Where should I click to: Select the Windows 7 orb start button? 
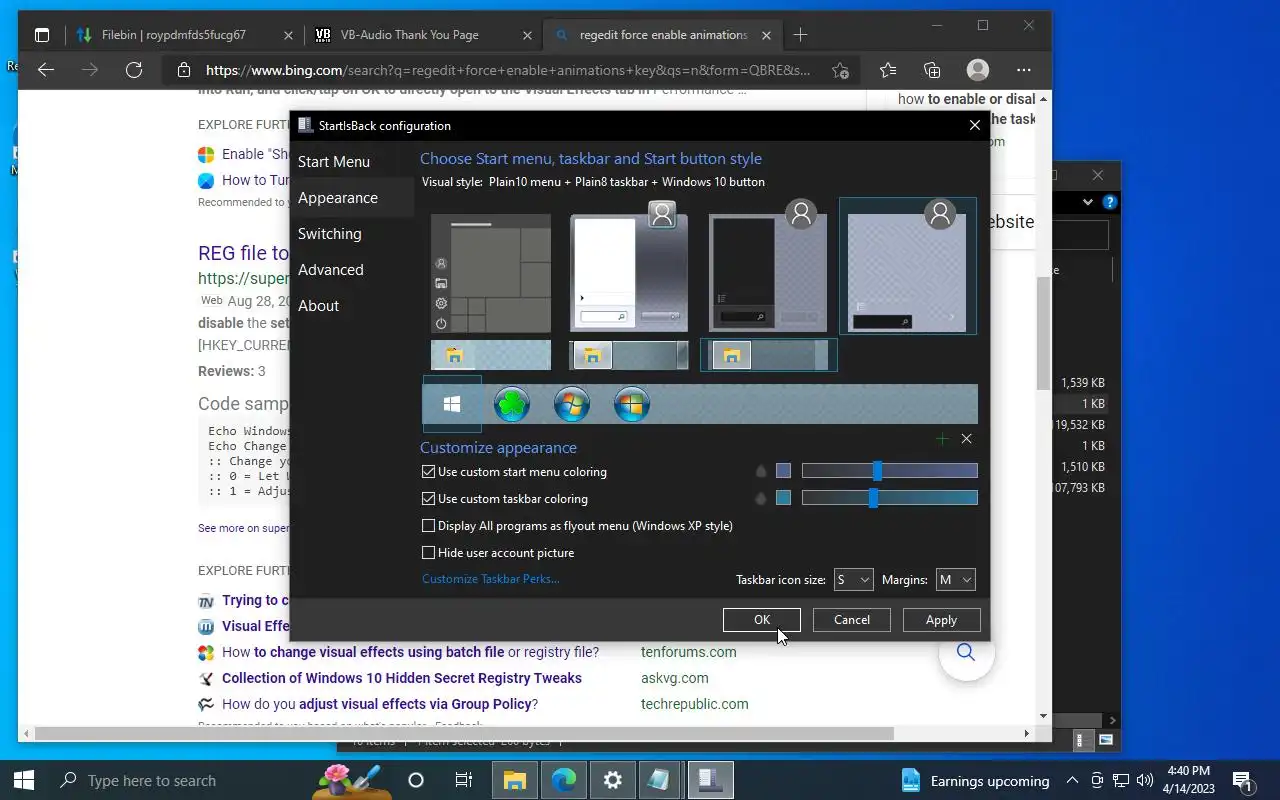[572, 404]
